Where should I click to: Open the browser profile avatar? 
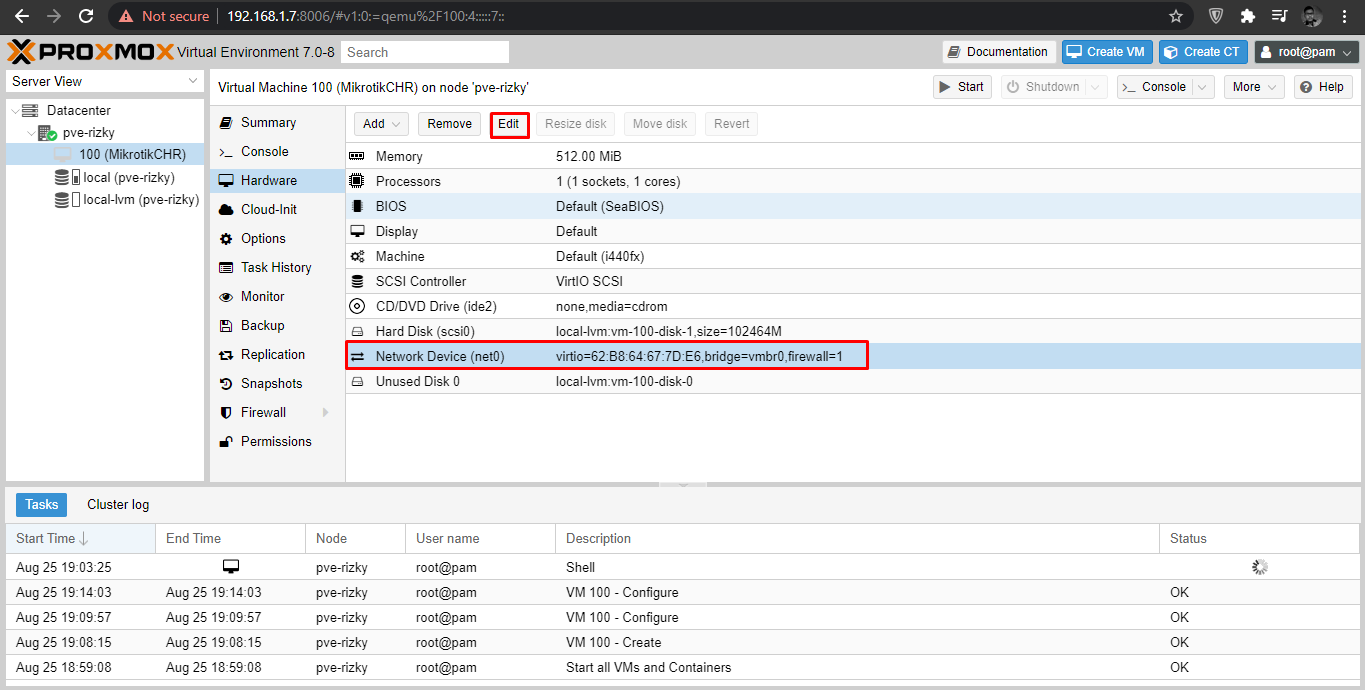click(x=1312, y=16)
